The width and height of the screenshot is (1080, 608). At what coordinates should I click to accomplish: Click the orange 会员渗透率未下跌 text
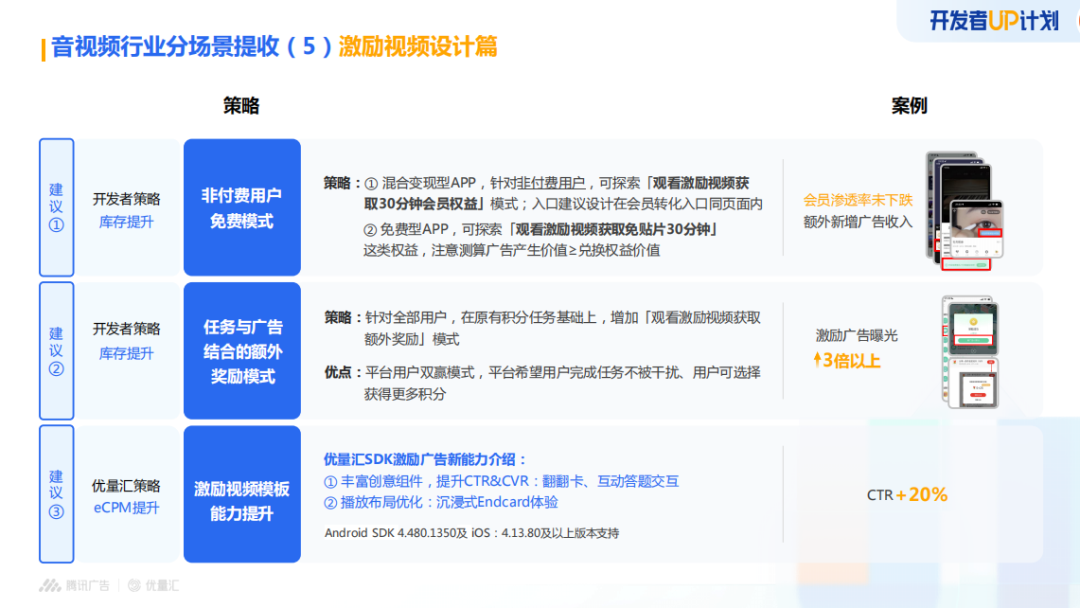pyautogui.click(x=858, y=200)
